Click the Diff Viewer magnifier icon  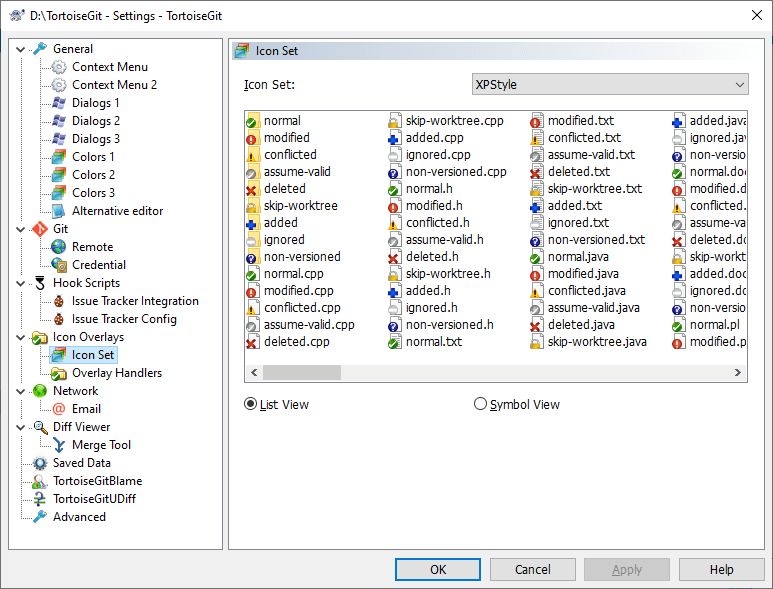tap(39, 427)
